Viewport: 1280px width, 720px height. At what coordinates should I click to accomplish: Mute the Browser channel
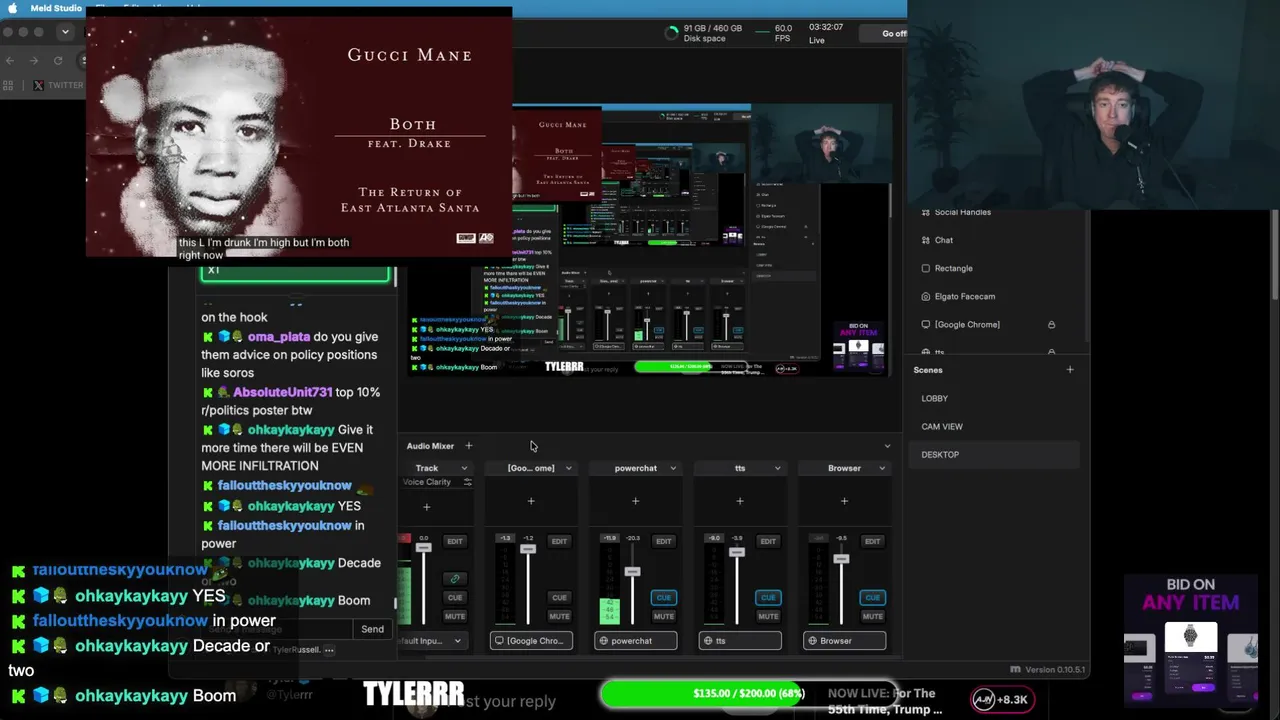873,616
